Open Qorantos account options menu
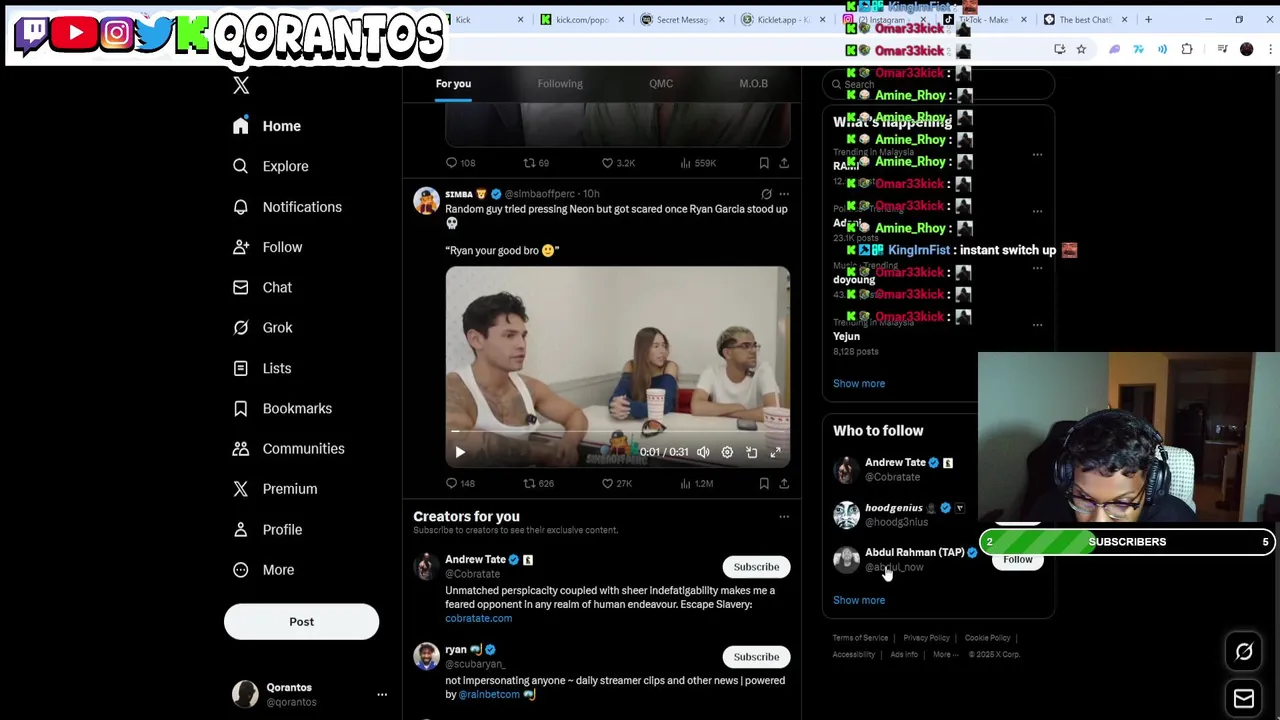Viewport: 1280px width, 720px height. pos(381,694)
